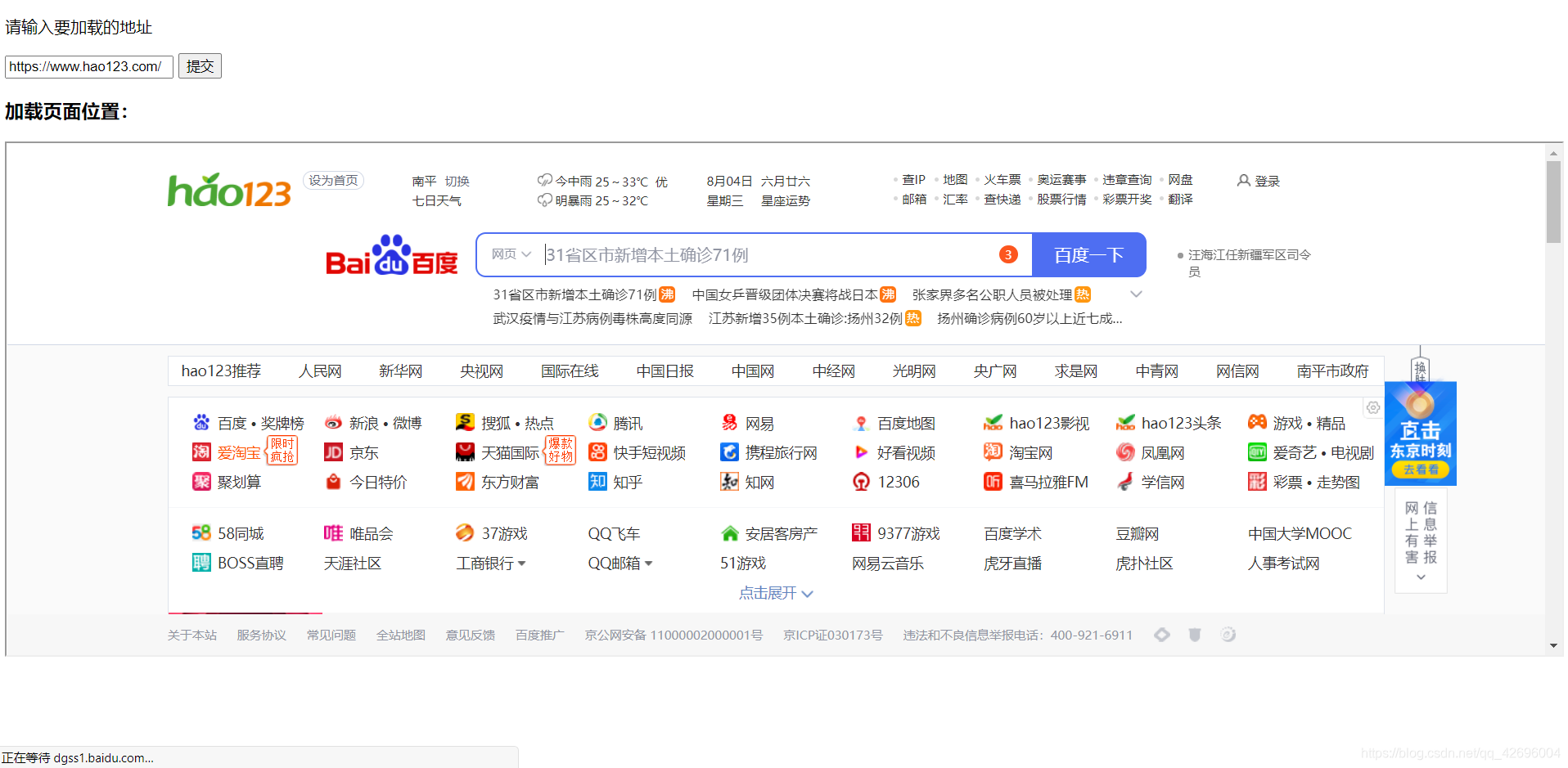Click the NetEase 网易 icon
The image size is (1568, 768).
(729, 423)
